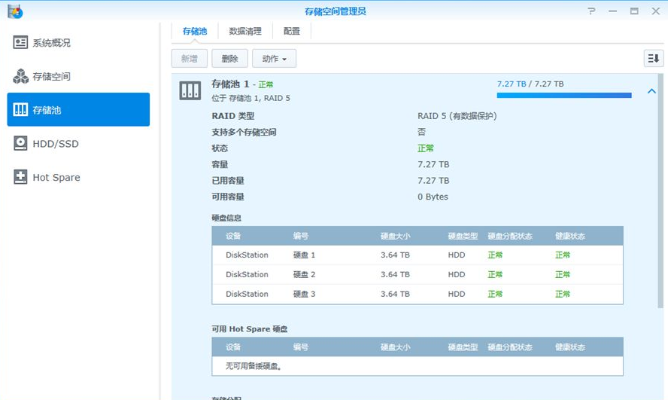The image size is (668, 400).
Task: Switch to the 数据清理 tab
Action: [x=245, y=31]
